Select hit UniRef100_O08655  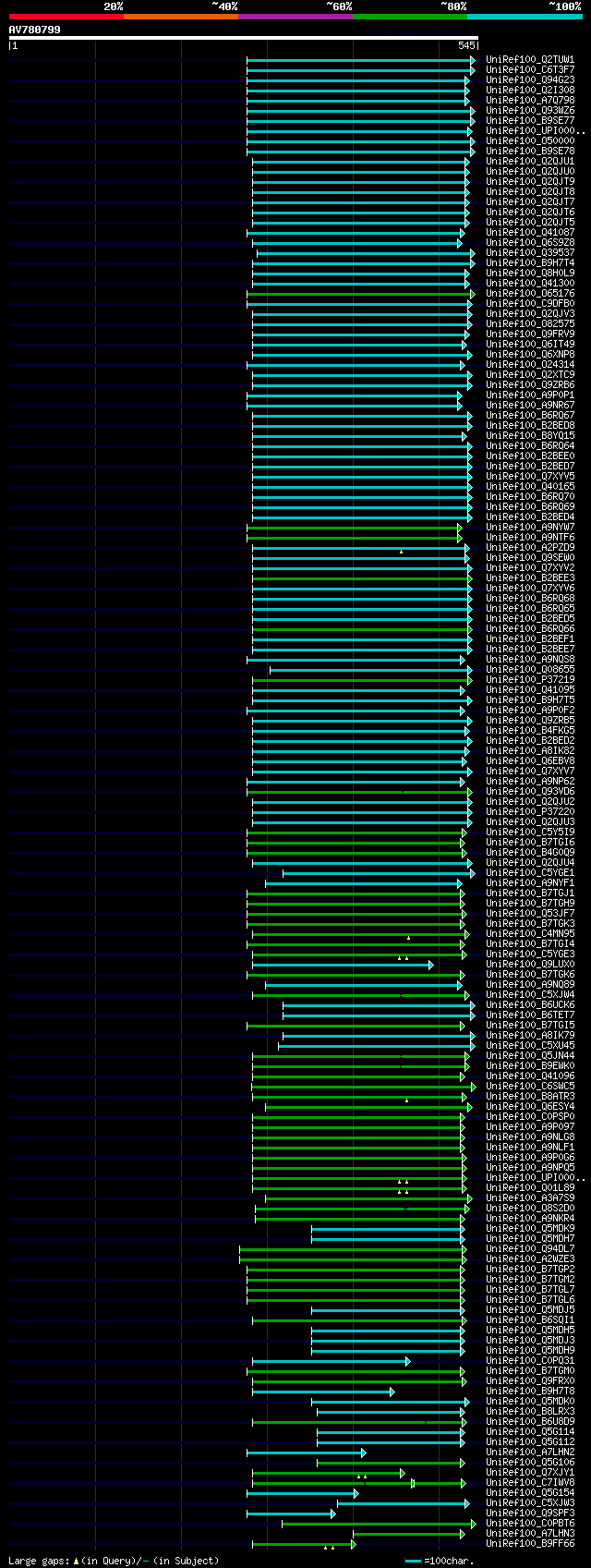[x=530, y=669]
